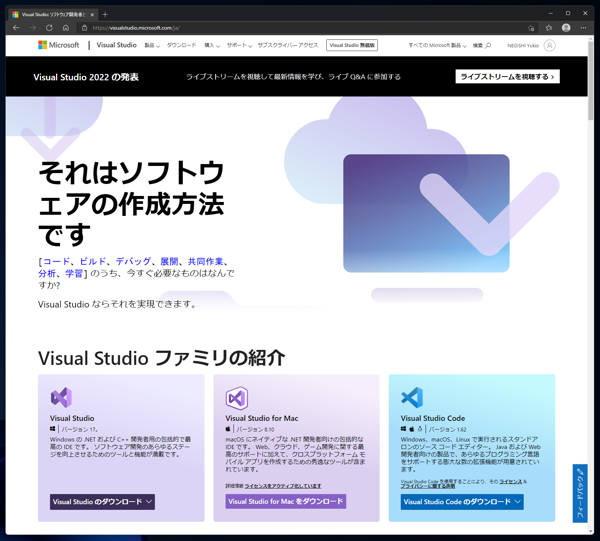Screen dimensions: 600x541
Task: Click the Visual Studio Code blue logo
Action: point(412,398)
